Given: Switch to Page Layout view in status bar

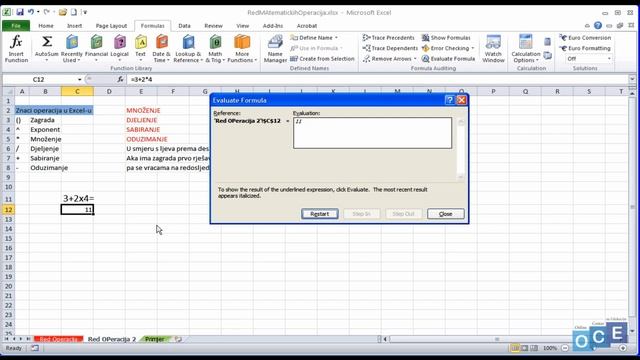Looking at the screenshot, I should point(524,348).
